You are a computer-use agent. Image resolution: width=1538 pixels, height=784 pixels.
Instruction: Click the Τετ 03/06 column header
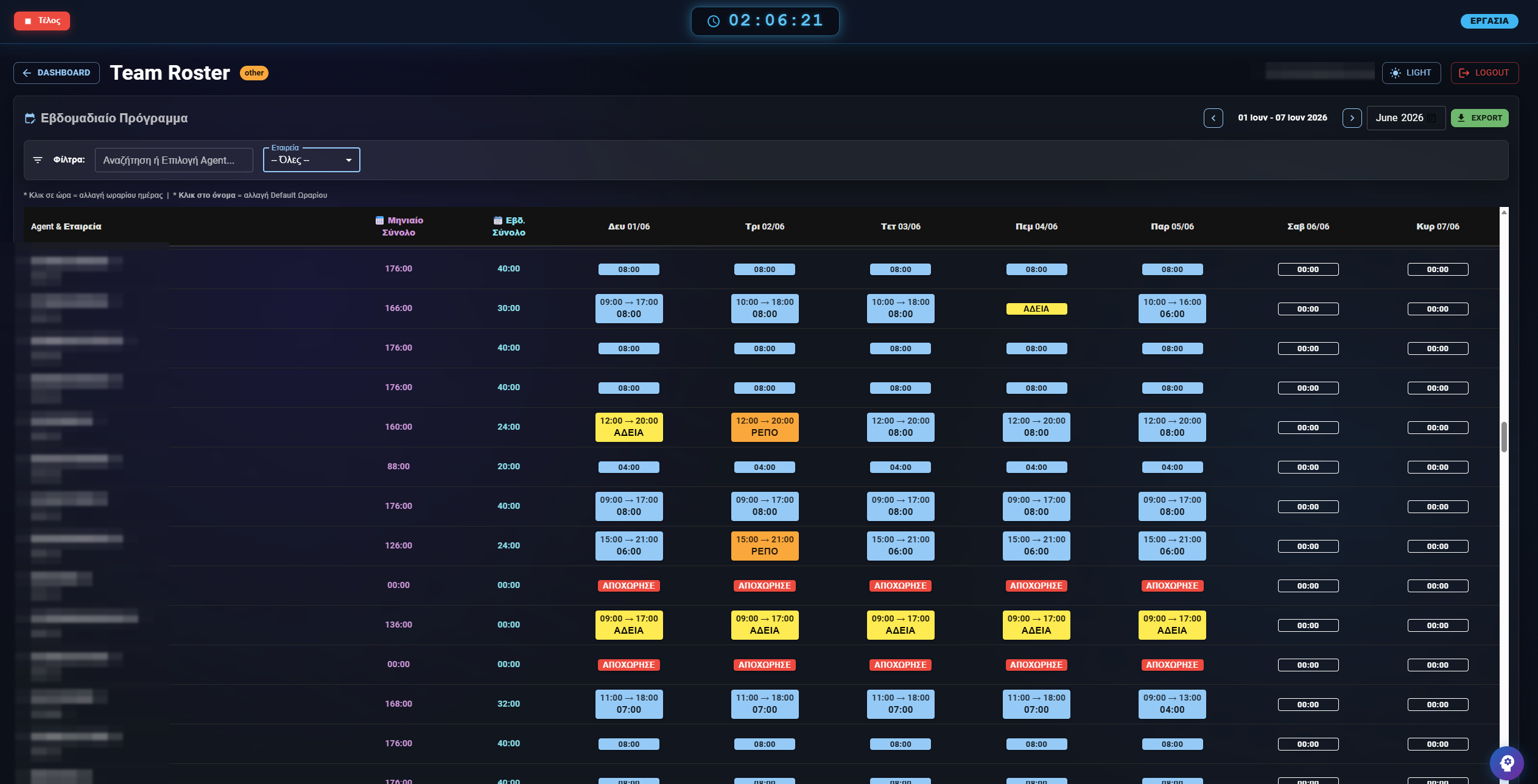point(901,226)
